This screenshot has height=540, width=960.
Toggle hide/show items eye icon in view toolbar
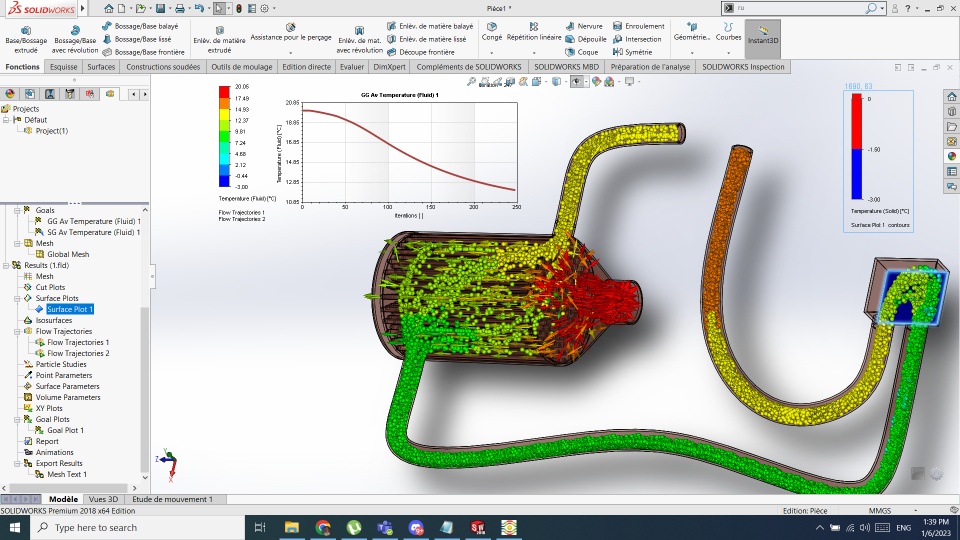[577, 81]
